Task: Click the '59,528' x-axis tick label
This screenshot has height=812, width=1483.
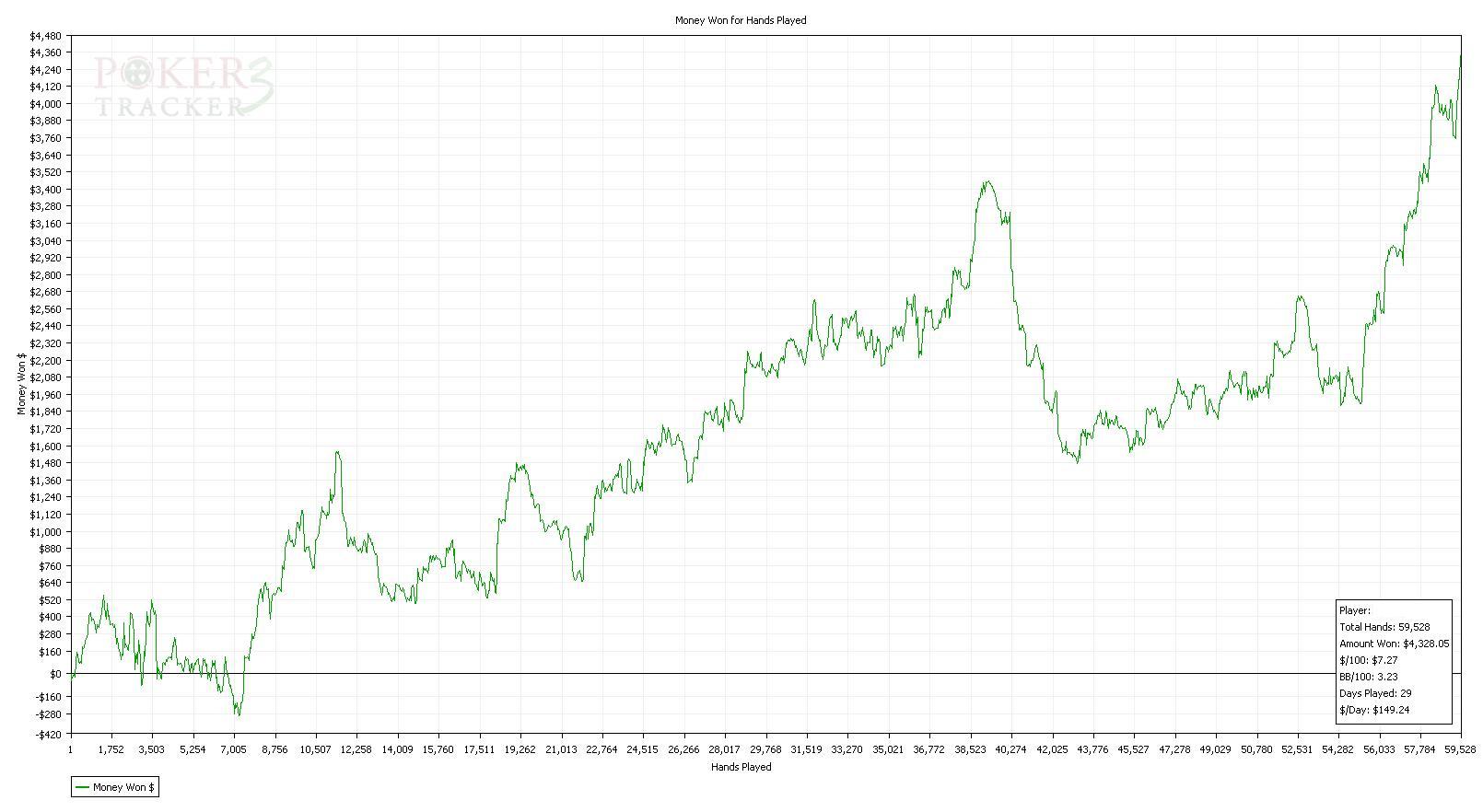Action: pyautogui.click(x=1461, y=749)
